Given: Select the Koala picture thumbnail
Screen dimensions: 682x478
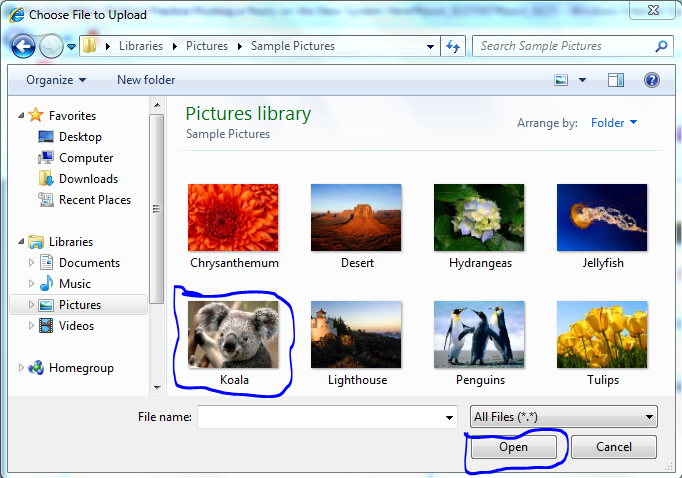Looking at the screenshot, I should tap(233, 335).
